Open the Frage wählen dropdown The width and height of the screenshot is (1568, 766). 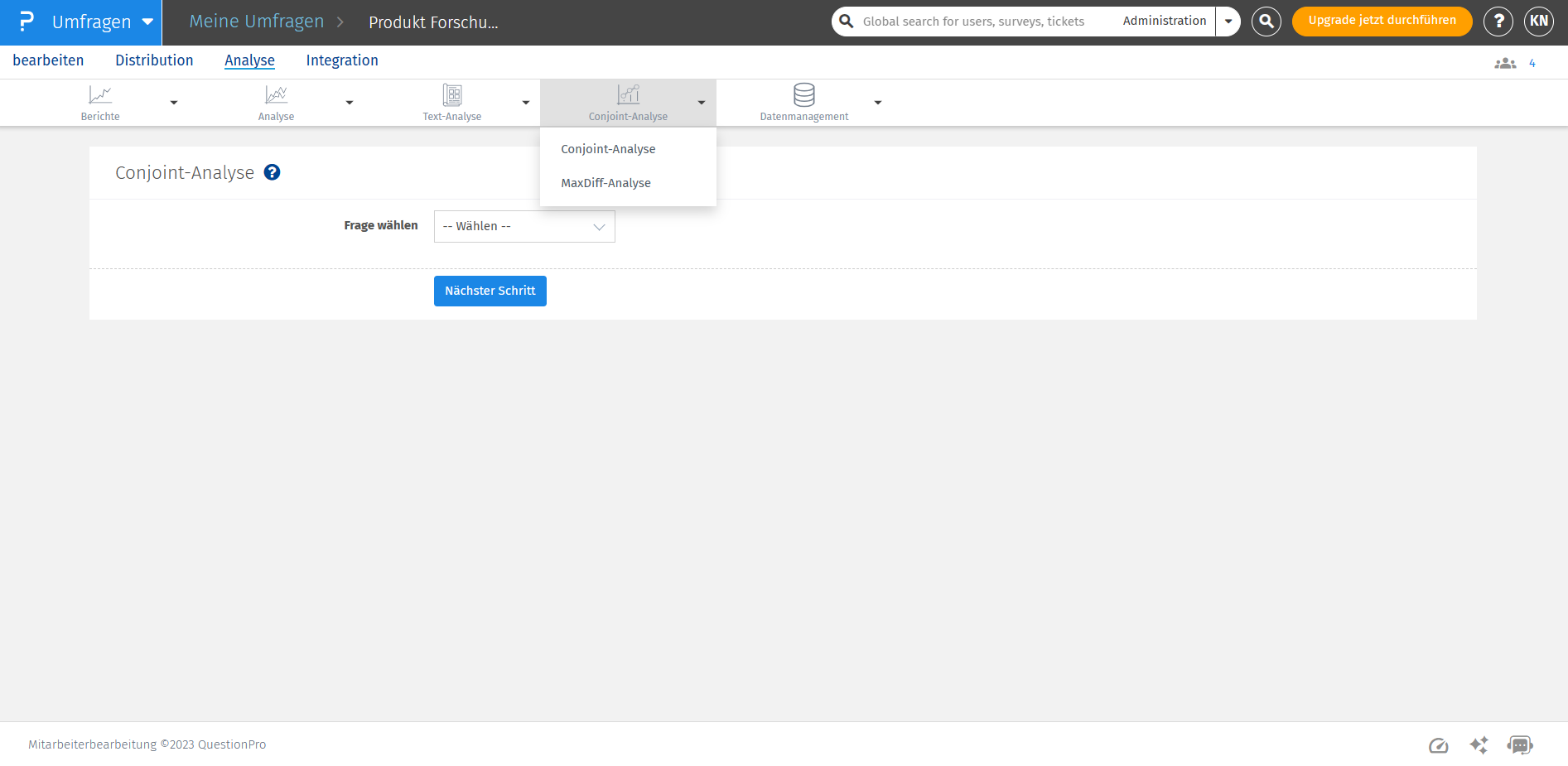[x=524, y=226]
